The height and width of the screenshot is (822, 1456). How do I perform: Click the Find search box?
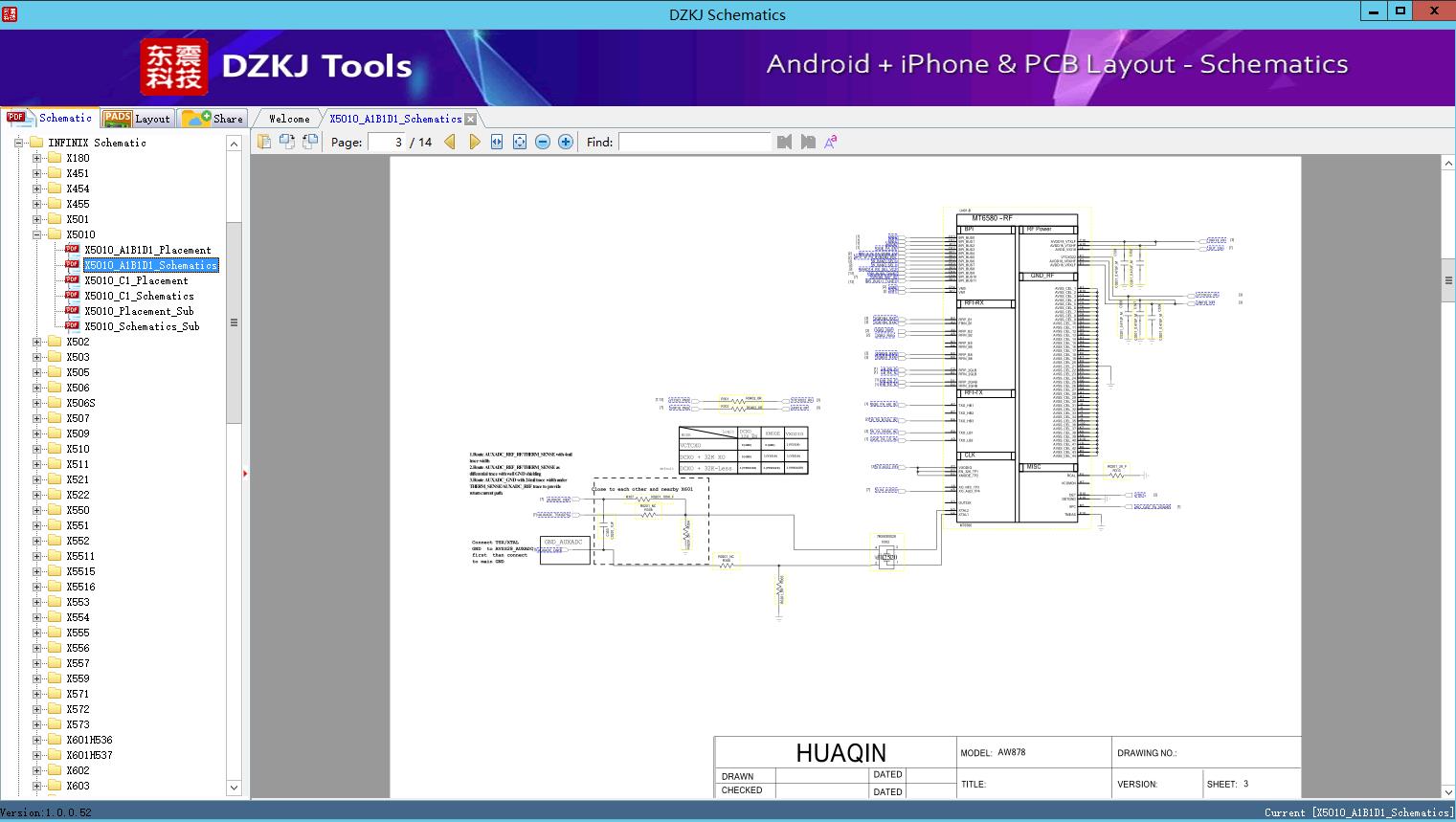[x=694, y=142]
